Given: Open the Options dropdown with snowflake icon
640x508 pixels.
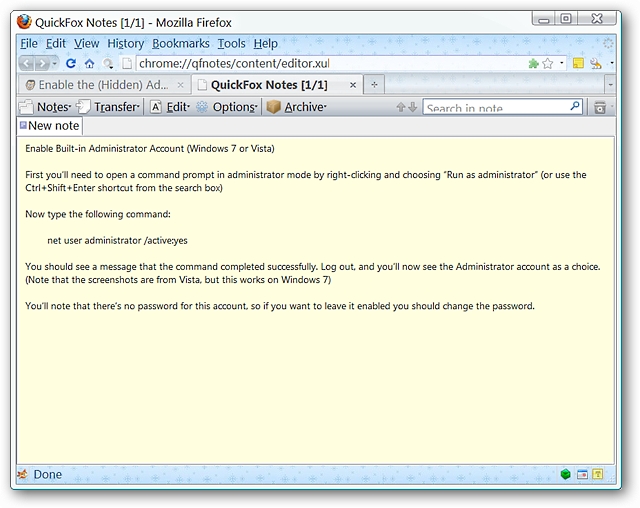Looking at the screenshot, I should click(227, 107).
